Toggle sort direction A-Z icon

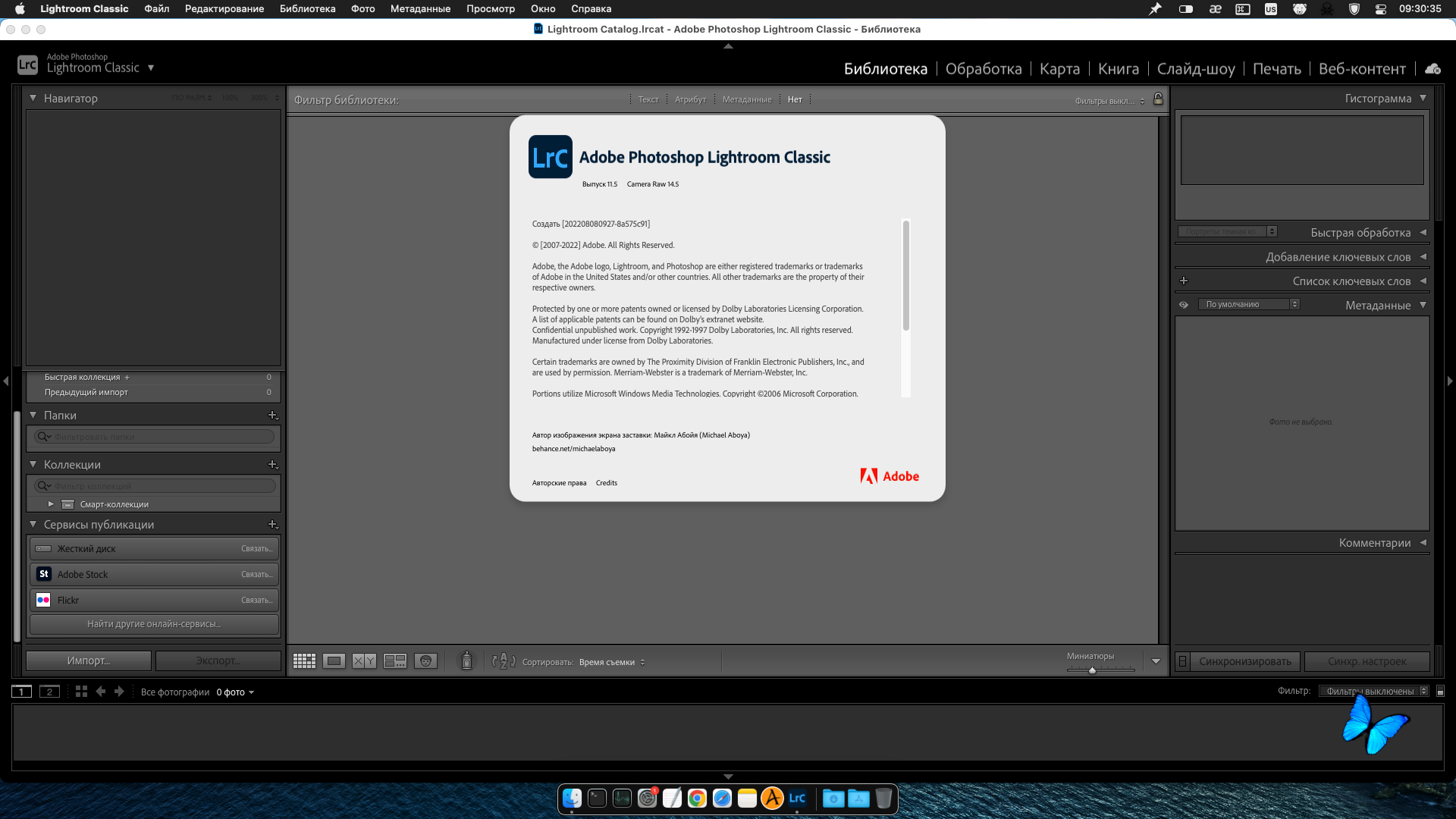click(504, 661)
